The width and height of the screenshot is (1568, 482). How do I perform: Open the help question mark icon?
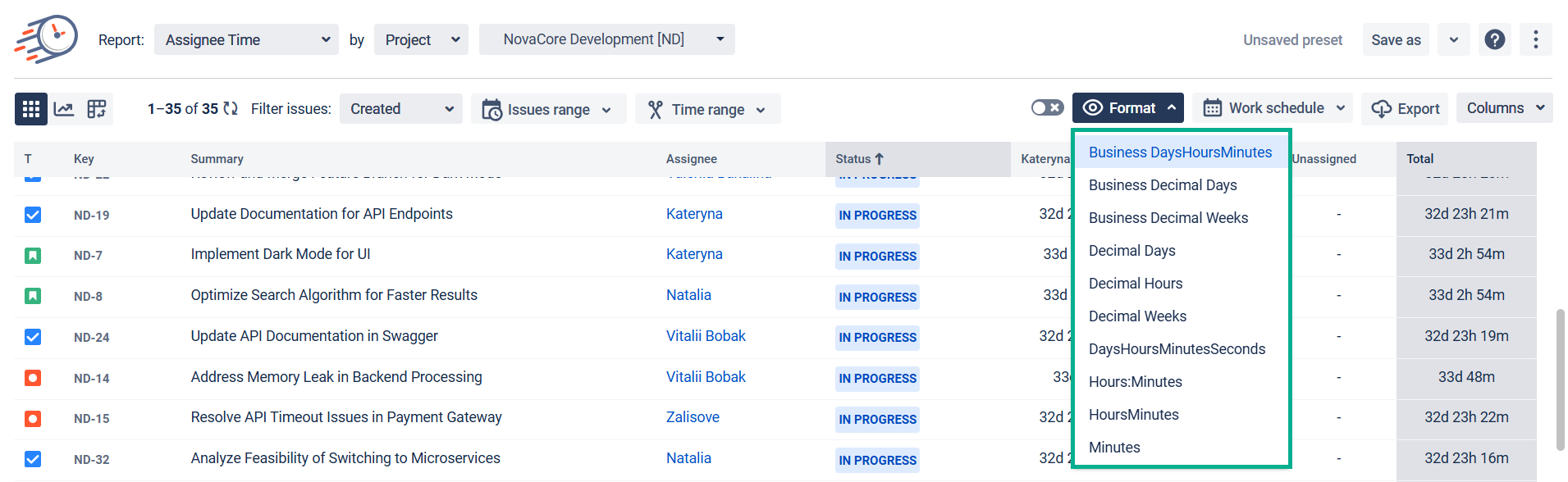tap(1495, 39)
